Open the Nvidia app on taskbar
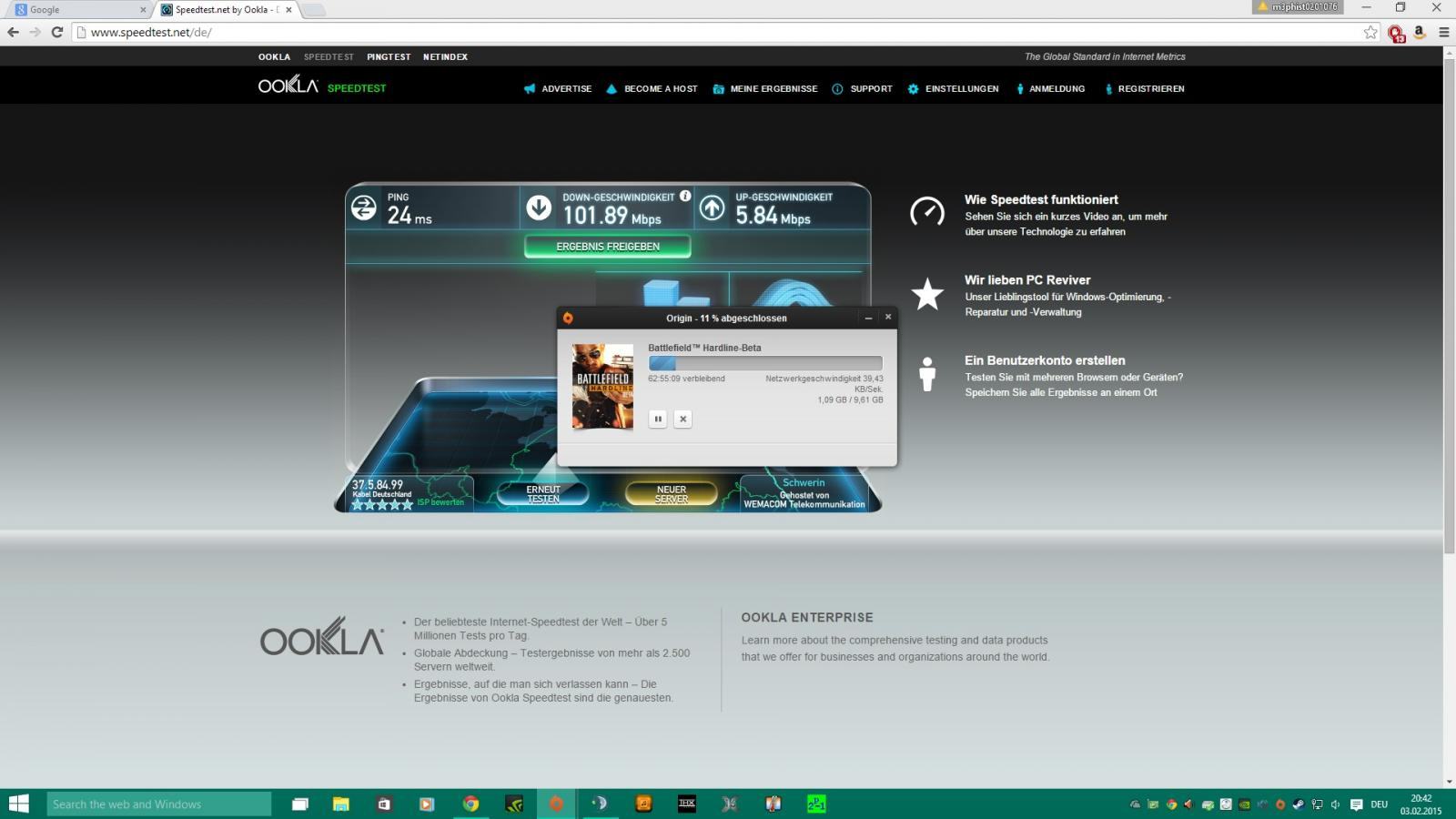This screenshot has height=819, width=1456. pyautogui.click(x=514, y=804)
